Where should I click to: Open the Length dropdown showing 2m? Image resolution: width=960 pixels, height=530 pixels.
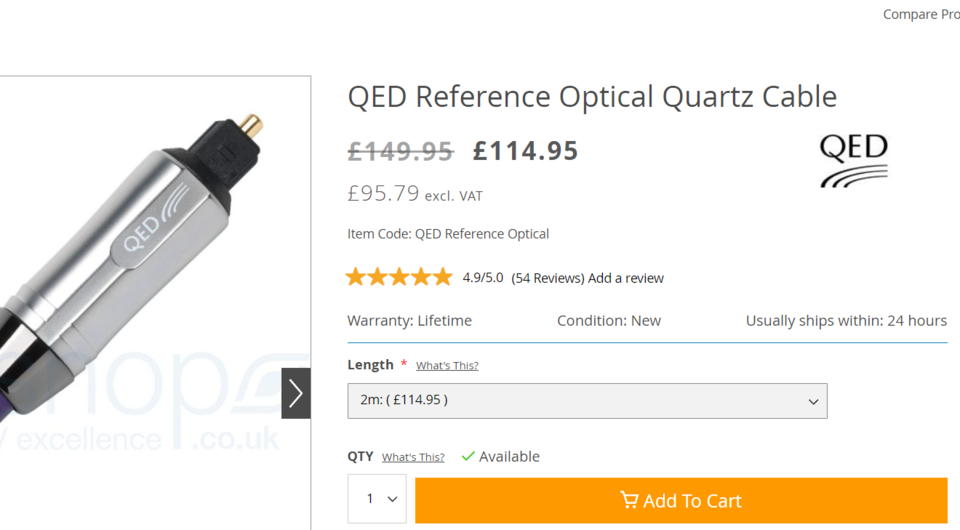pyautogui.click(x=587, y=401)
